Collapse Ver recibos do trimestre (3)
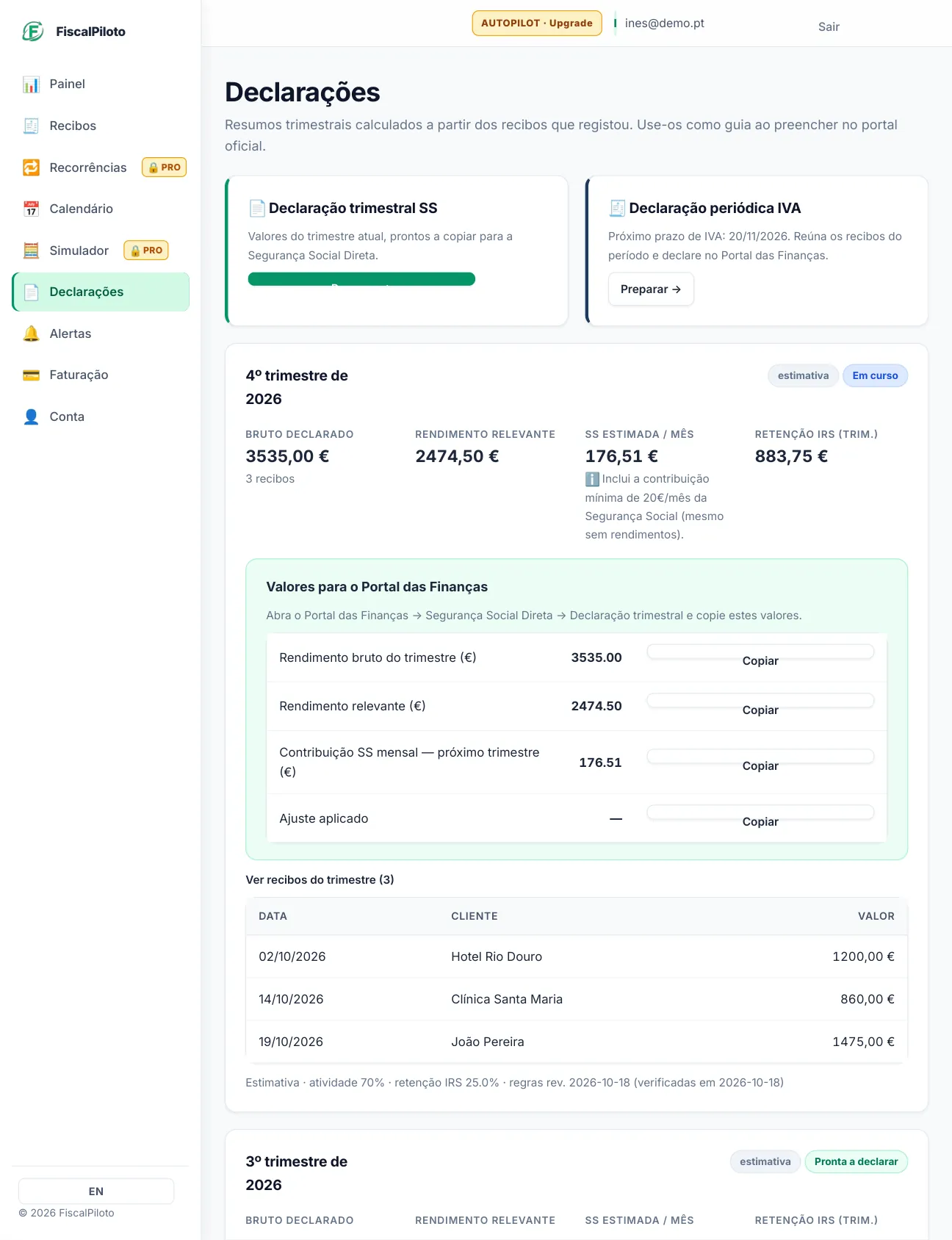952x1240 pixels. pos(320,880)
